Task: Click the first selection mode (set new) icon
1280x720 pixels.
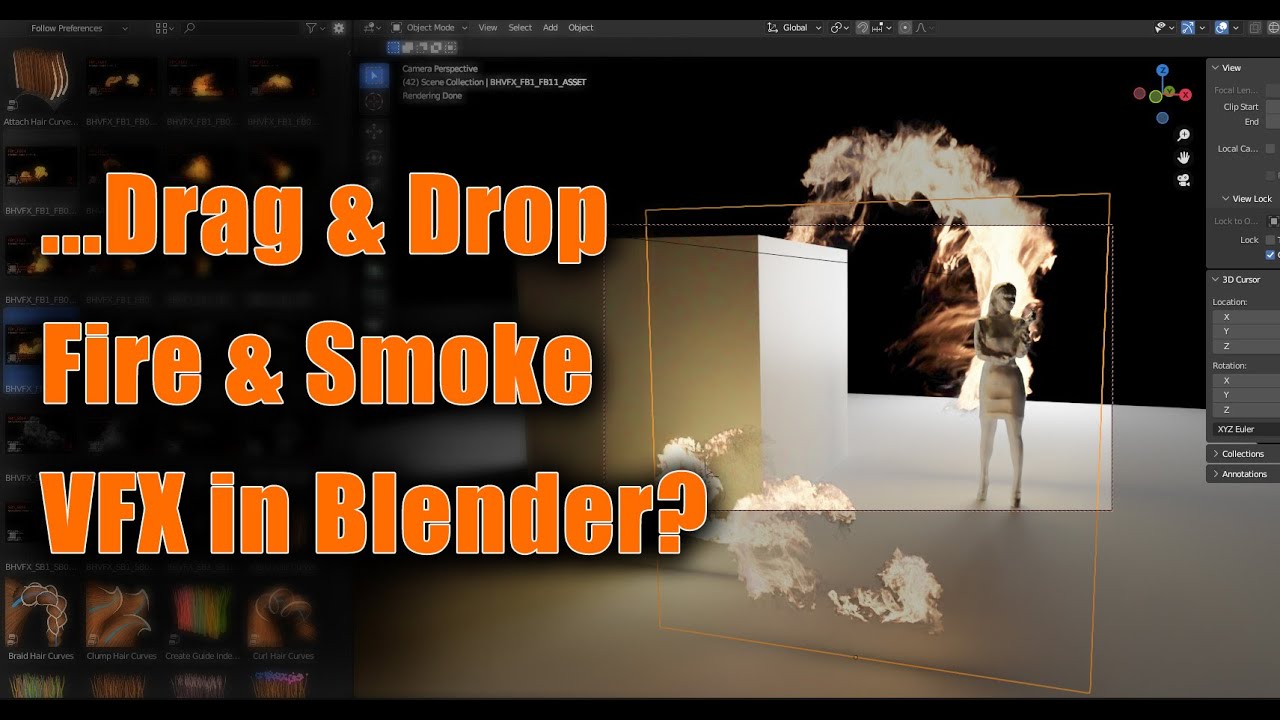Action: click(393, 47)
